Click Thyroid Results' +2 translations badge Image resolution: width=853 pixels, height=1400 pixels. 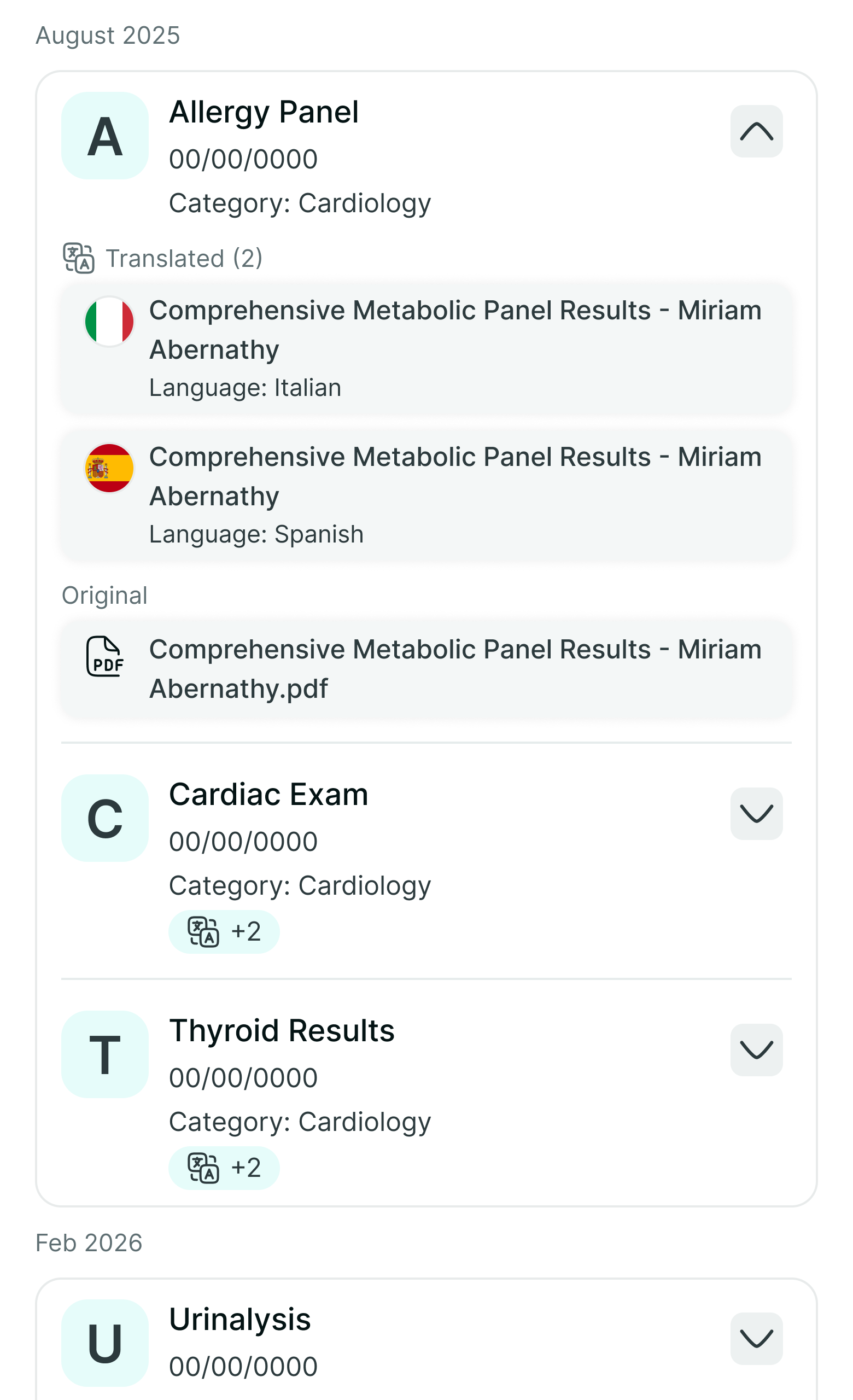[x=224, y=1168]
